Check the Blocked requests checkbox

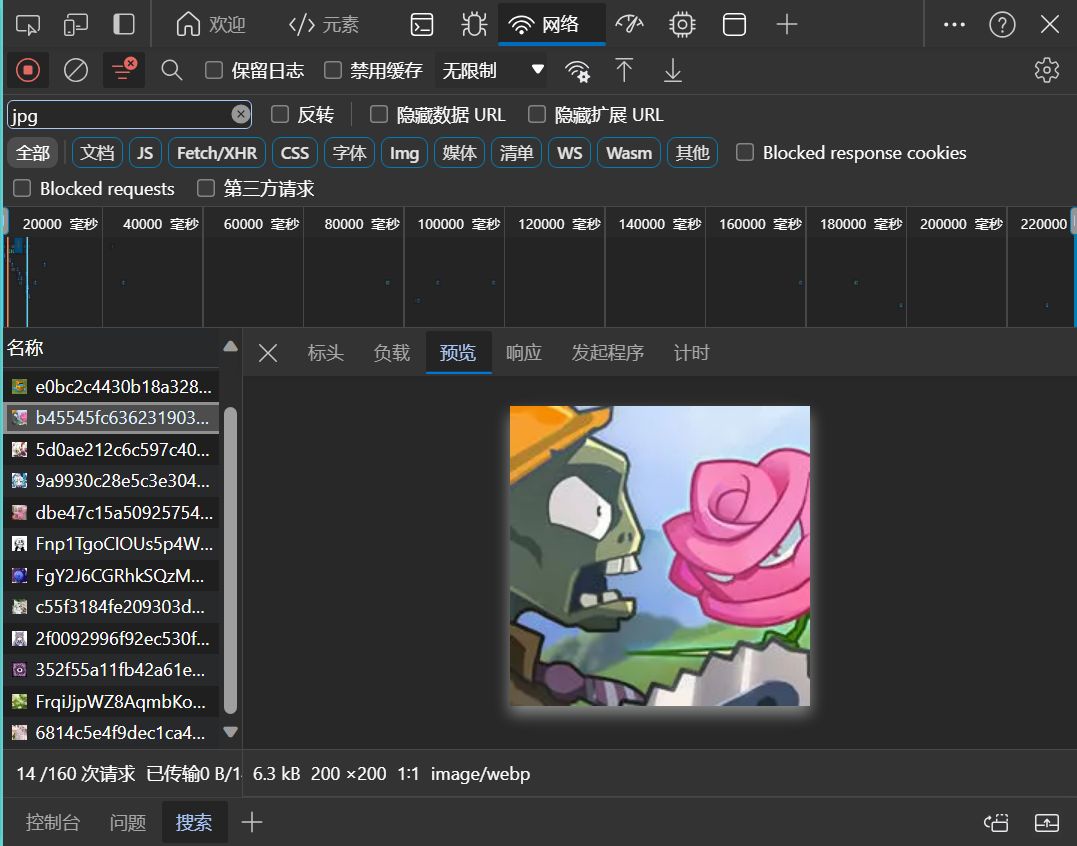[x=22, y=188]
